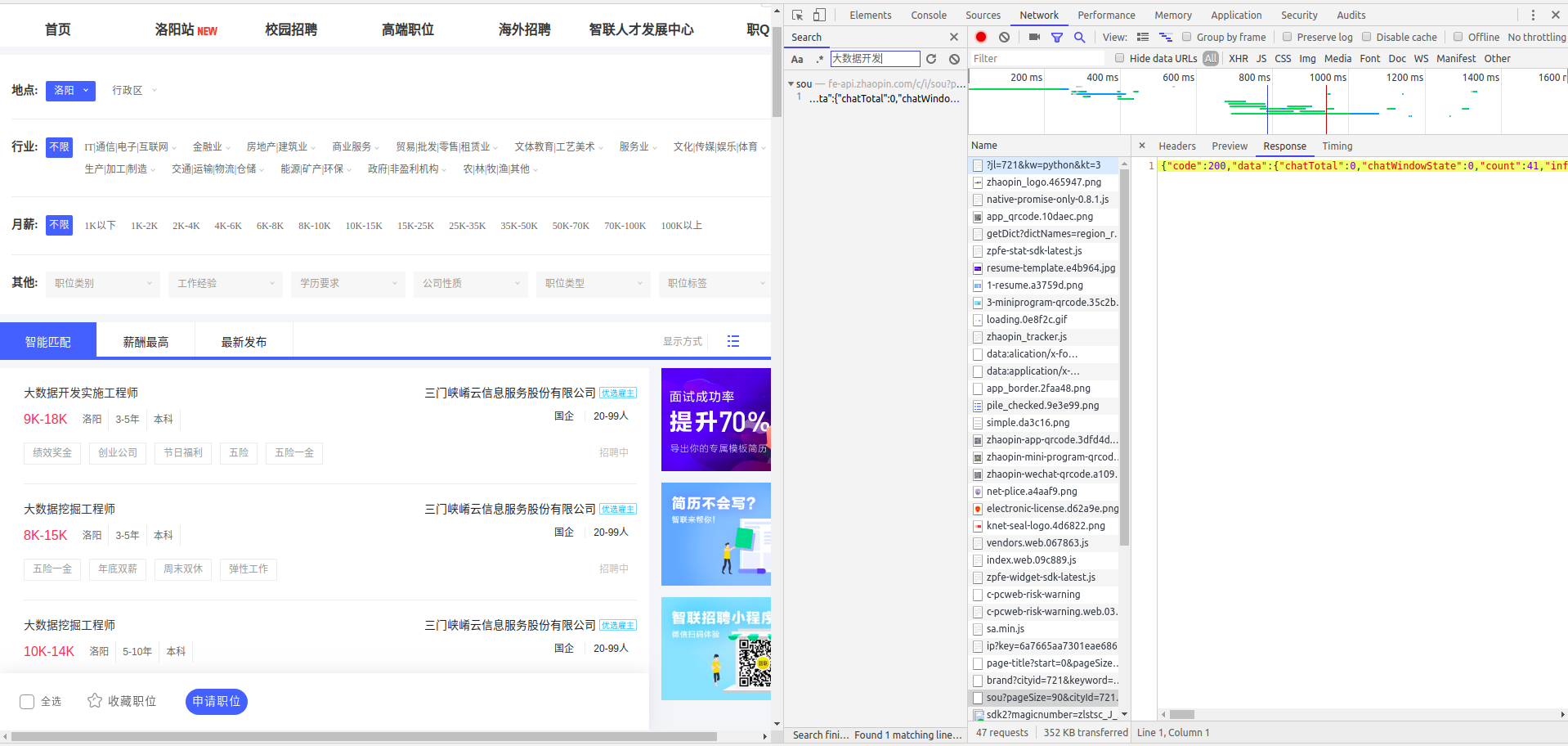The width and height of the screenshot is (1568, 746).
Task: Enable the Preserve log checkbox
Action: (1287, 37)
